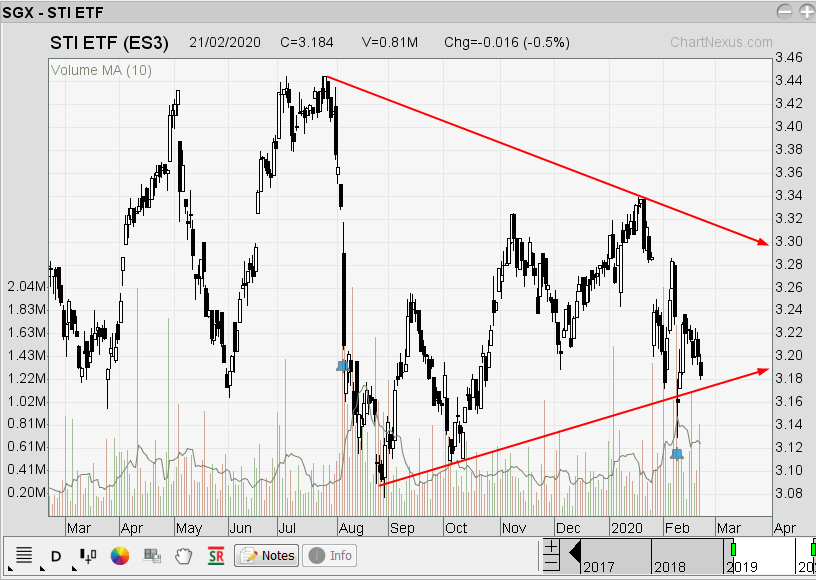Screen dimensions: 816x580
Task: Jump to 2018 on the timeline
Action: 669,566
